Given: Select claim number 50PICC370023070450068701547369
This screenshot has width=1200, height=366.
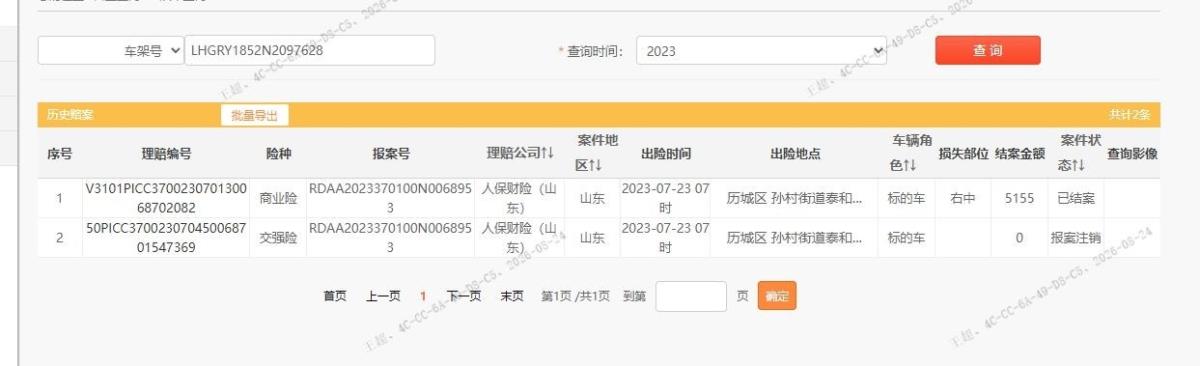Looking at the screenshot, I should tap(166, 238).
